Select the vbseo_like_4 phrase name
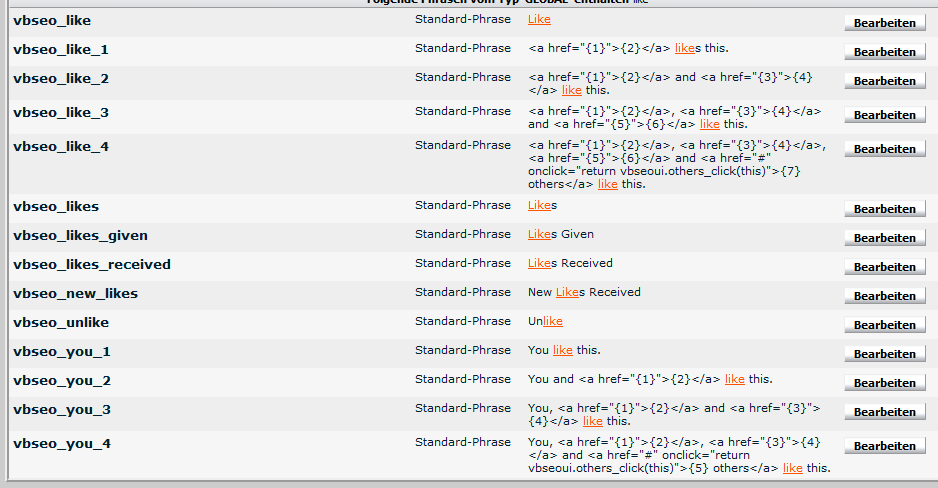The width and height of the screenshot is (938, 488). [x=61, y=147]
